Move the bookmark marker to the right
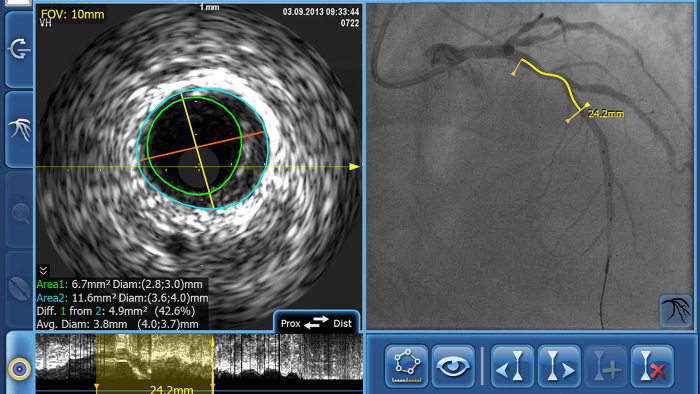This screenshot has width=700, height=394. (x=559, y=366)
